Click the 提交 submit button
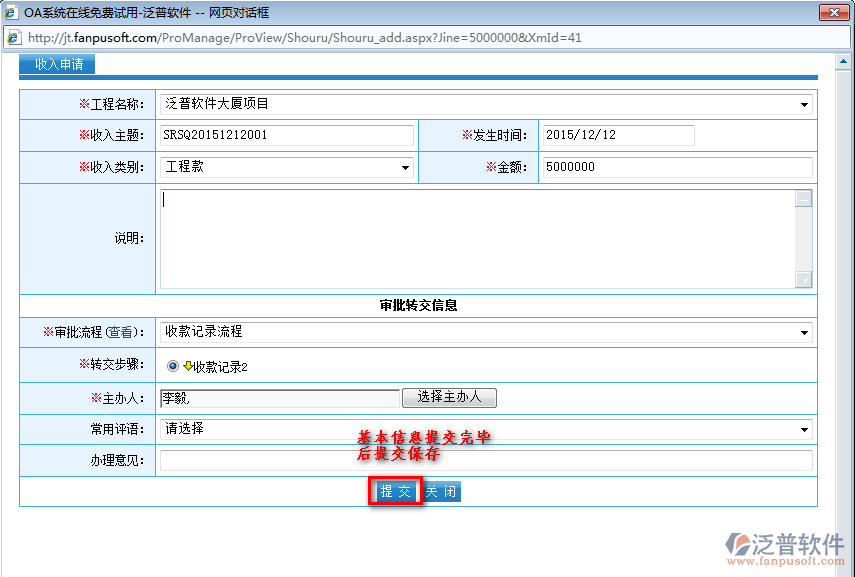Screen dimensions: 855x577 tap(395, 492)
